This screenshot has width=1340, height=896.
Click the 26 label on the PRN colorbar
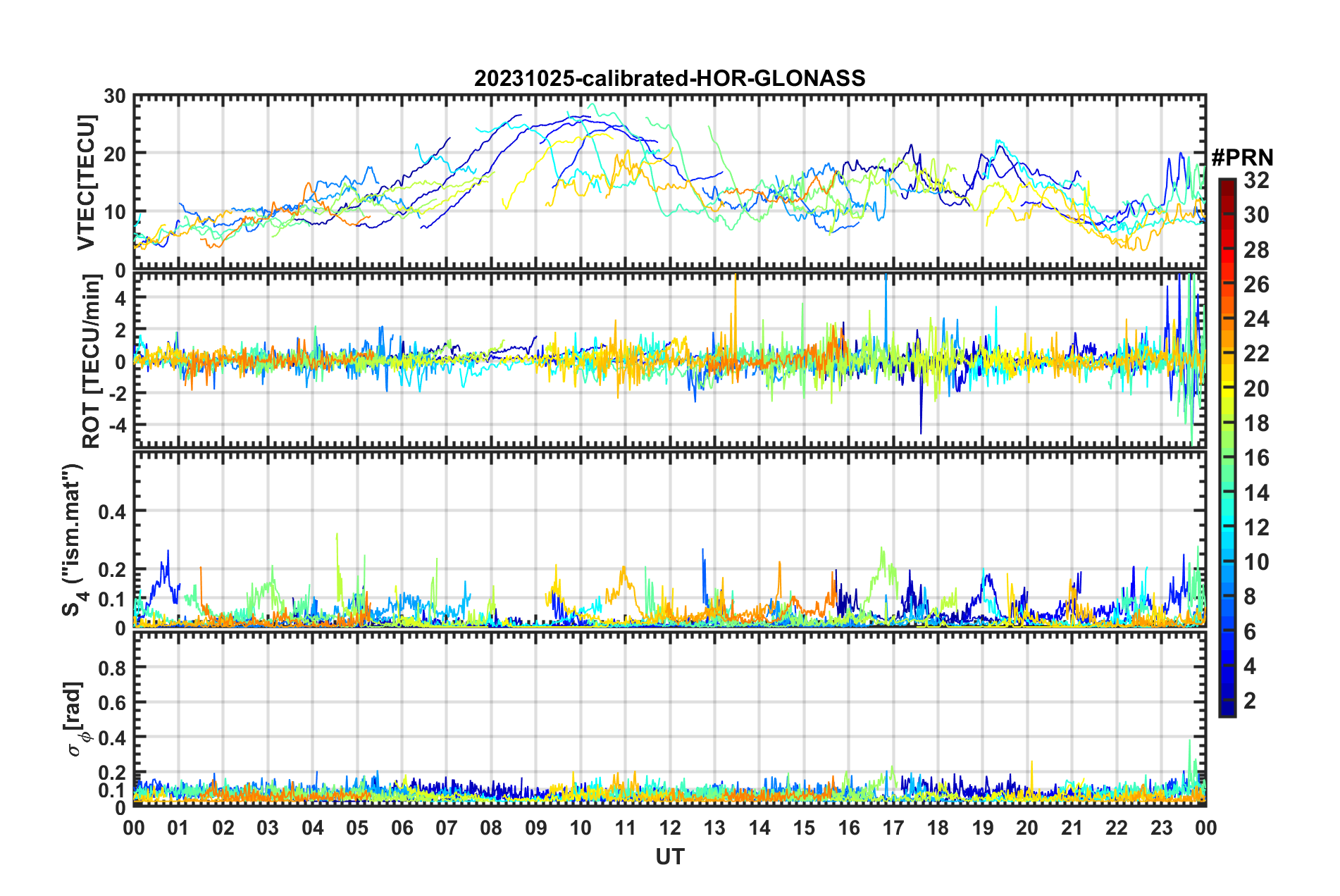(x=1256, y=285)
